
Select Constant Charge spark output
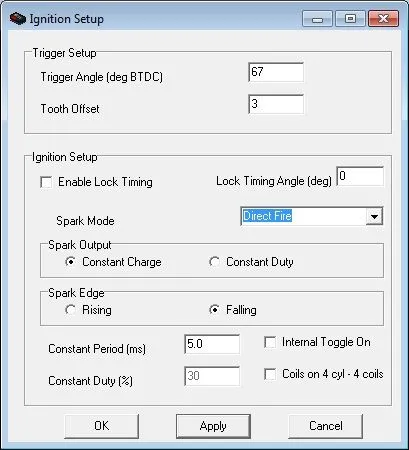(x=70, y=262)
